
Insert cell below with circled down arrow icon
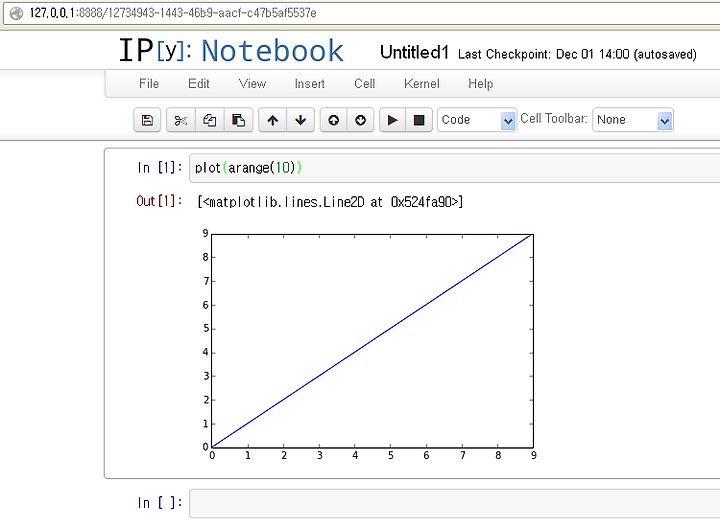pyautogui.click(x=360, y=120)
